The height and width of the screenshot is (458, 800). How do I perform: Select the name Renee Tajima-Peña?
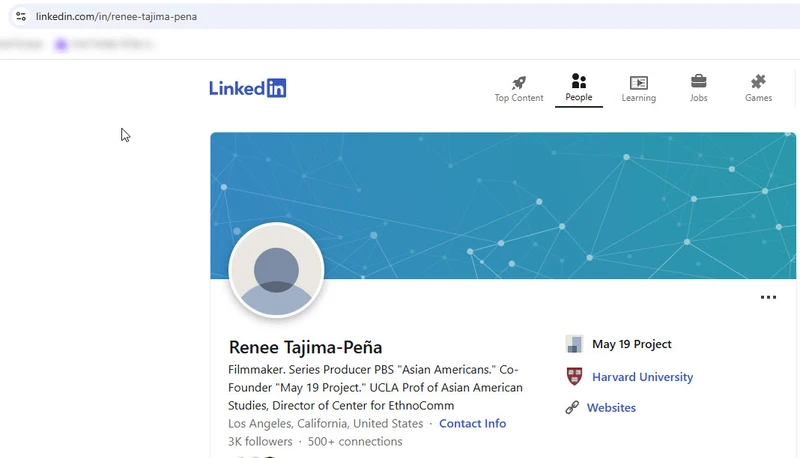[305, 347]
